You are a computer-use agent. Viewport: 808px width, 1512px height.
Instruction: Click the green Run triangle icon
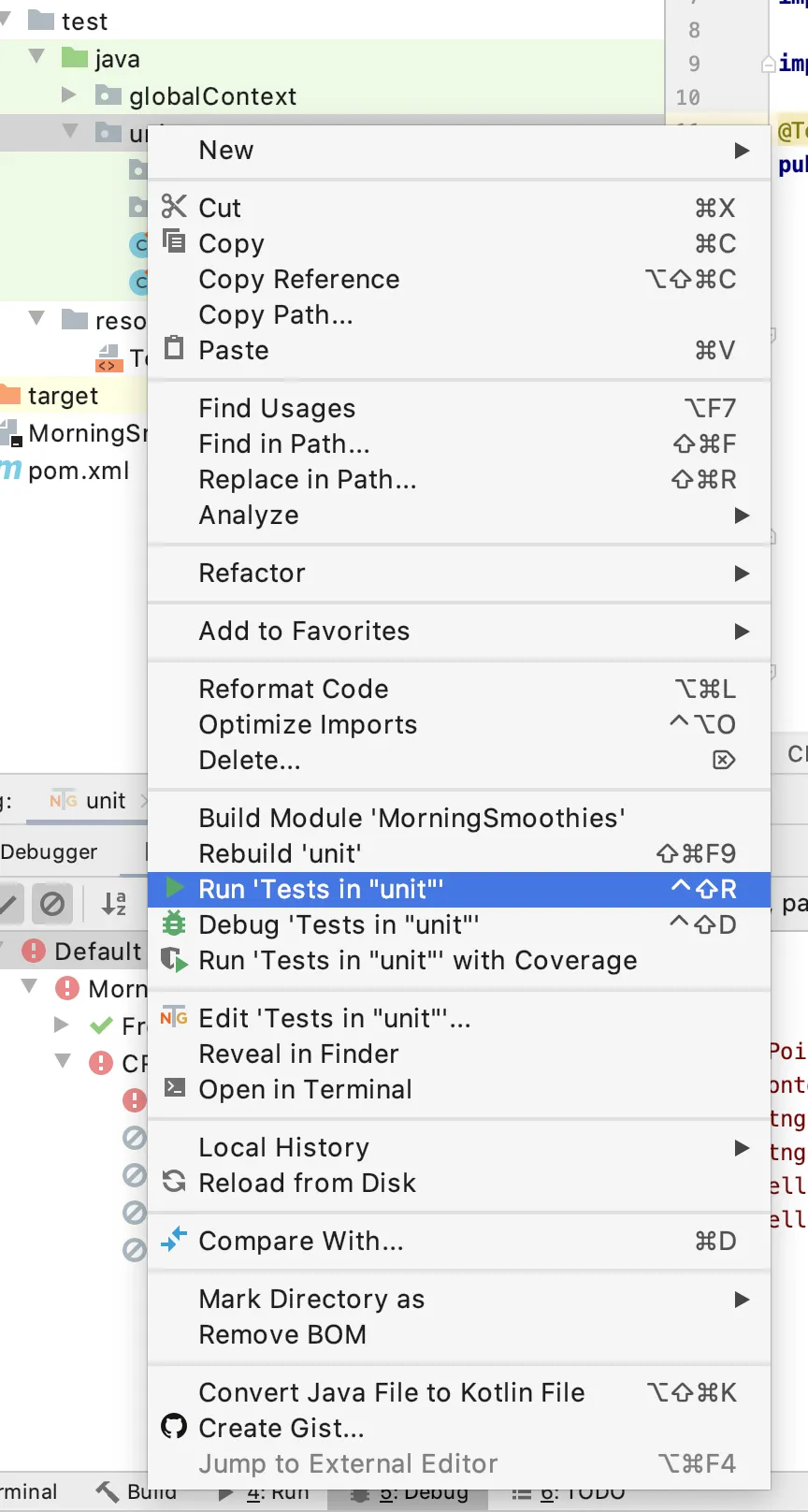pyautogui.click(x=174, y=888)
